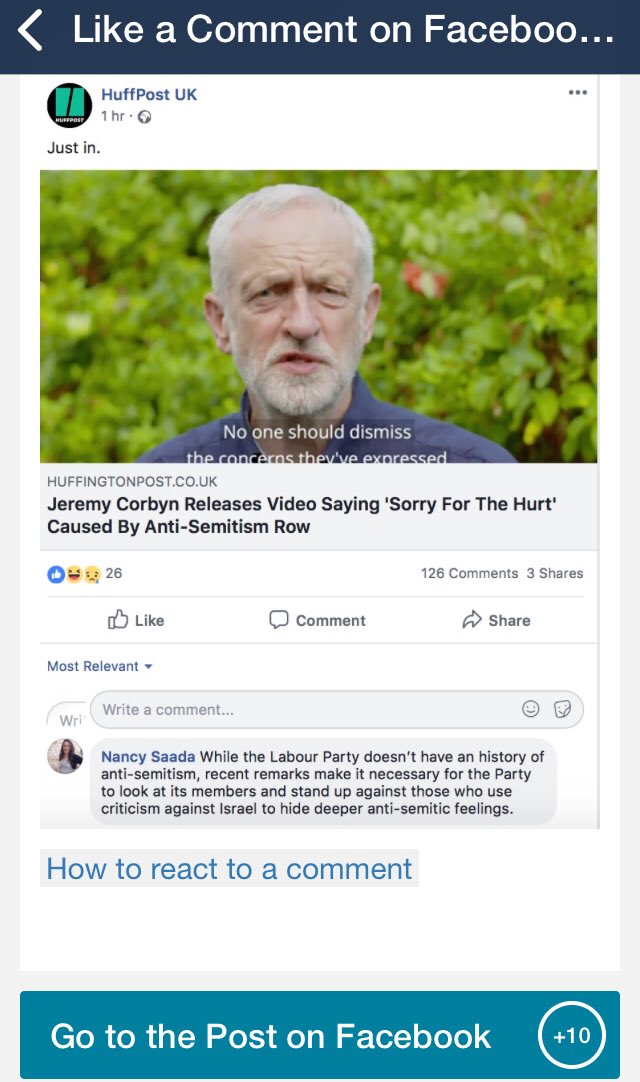The image size is (640, 1082).
Task: Click the Write a comment field
Action: (300, 709)
